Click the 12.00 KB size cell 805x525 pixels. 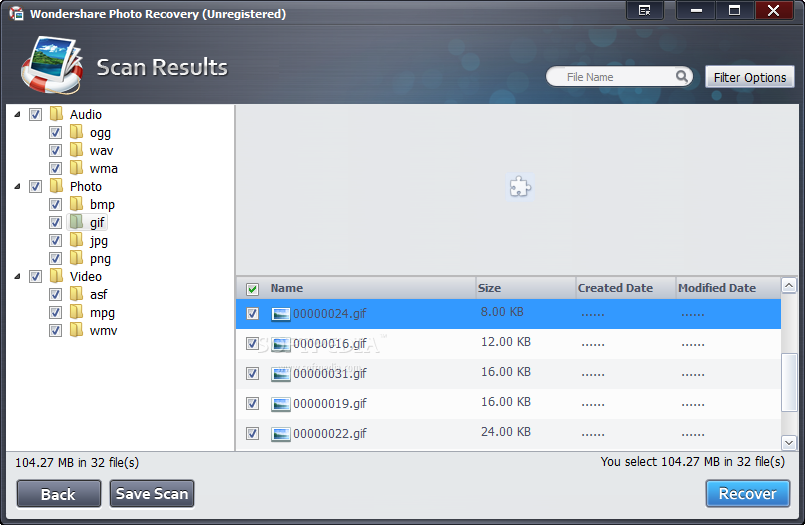(x=506, y=342)
